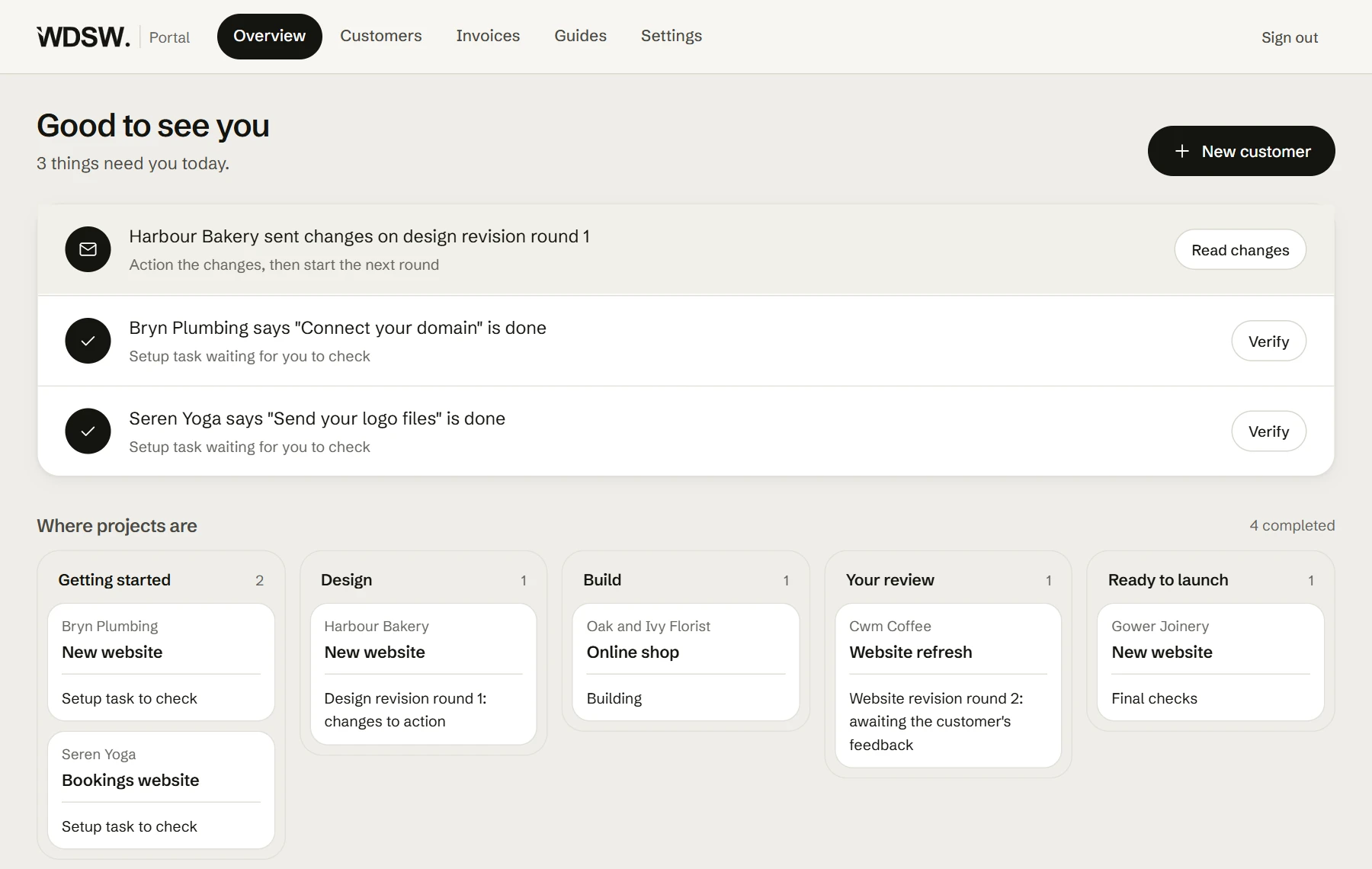Click the Where projects are heading
This screenshot has width=1372, height=869.
coord(117,526)
